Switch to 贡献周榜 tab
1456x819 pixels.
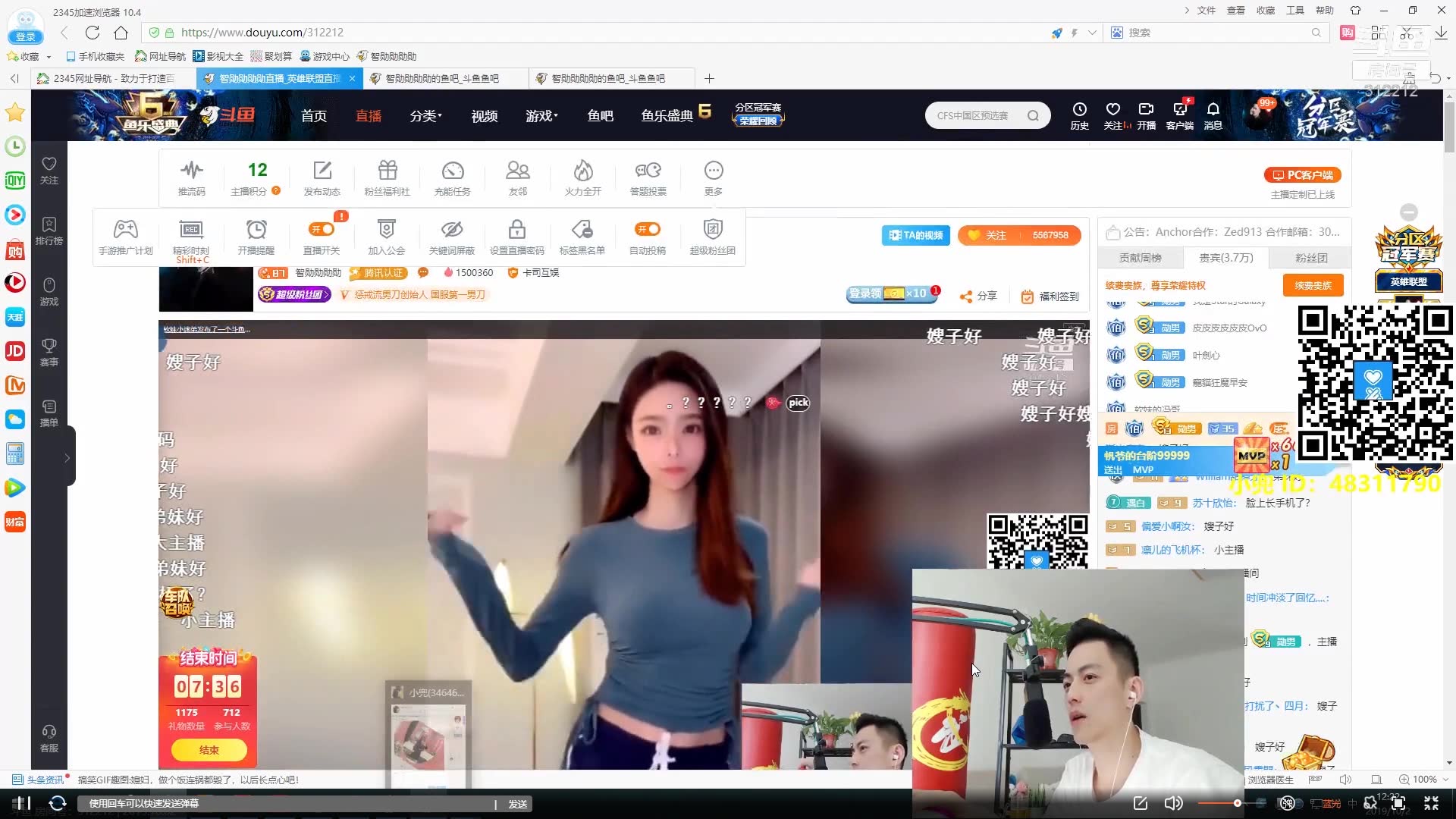tap(1141, 258)
